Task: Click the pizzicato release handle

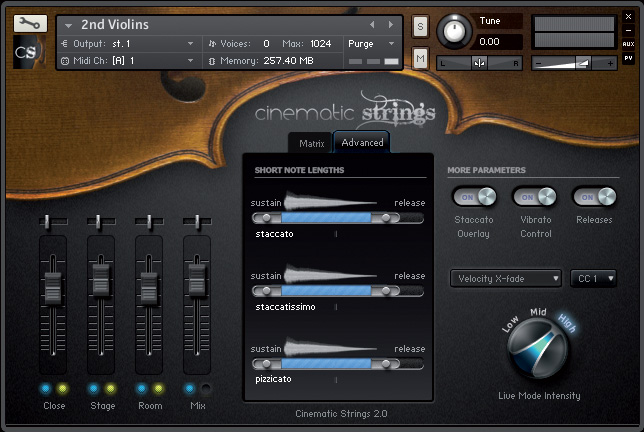Action: (x=386, y=363)
